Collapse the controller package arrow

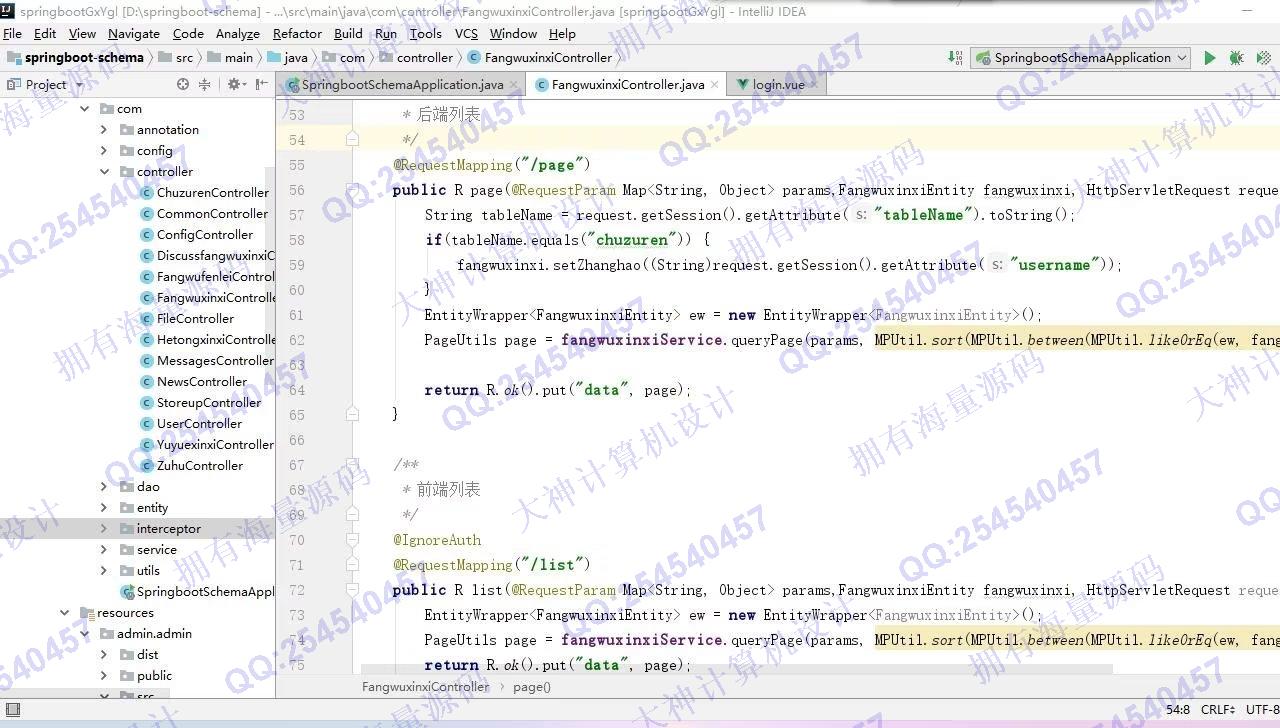[x=104, y=172]
